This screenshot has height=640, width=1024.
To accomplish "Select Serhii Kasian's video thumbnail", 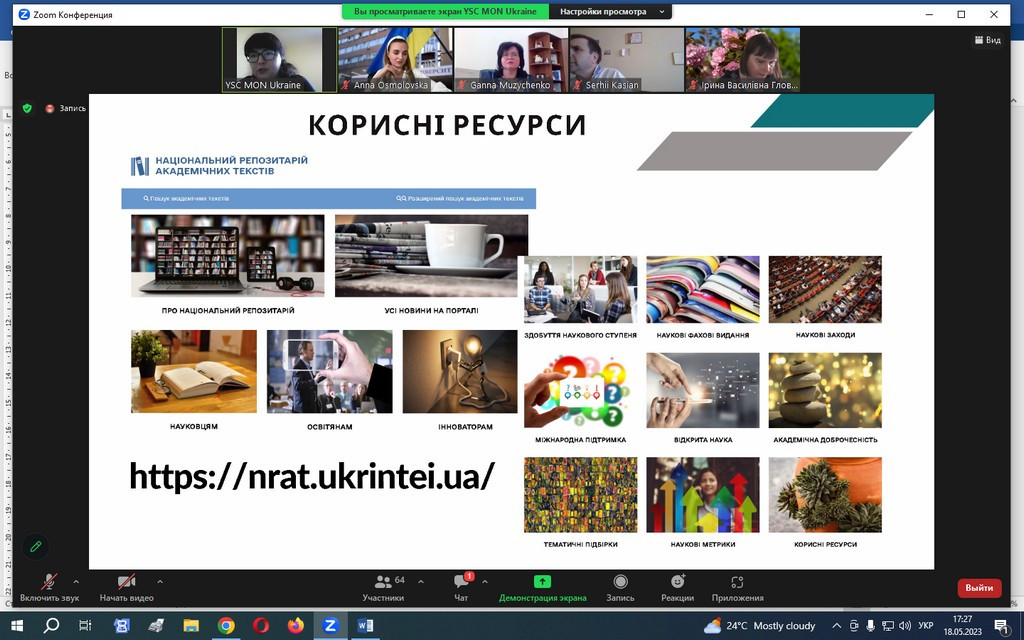I will (626, 59).
